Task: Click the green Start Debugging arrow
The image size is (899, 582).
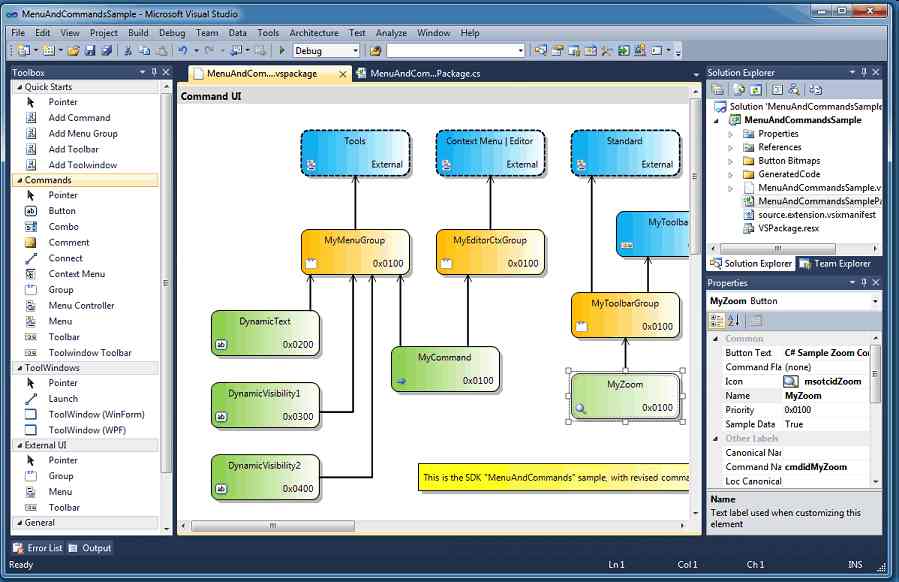Action: (x=282, y=51)
